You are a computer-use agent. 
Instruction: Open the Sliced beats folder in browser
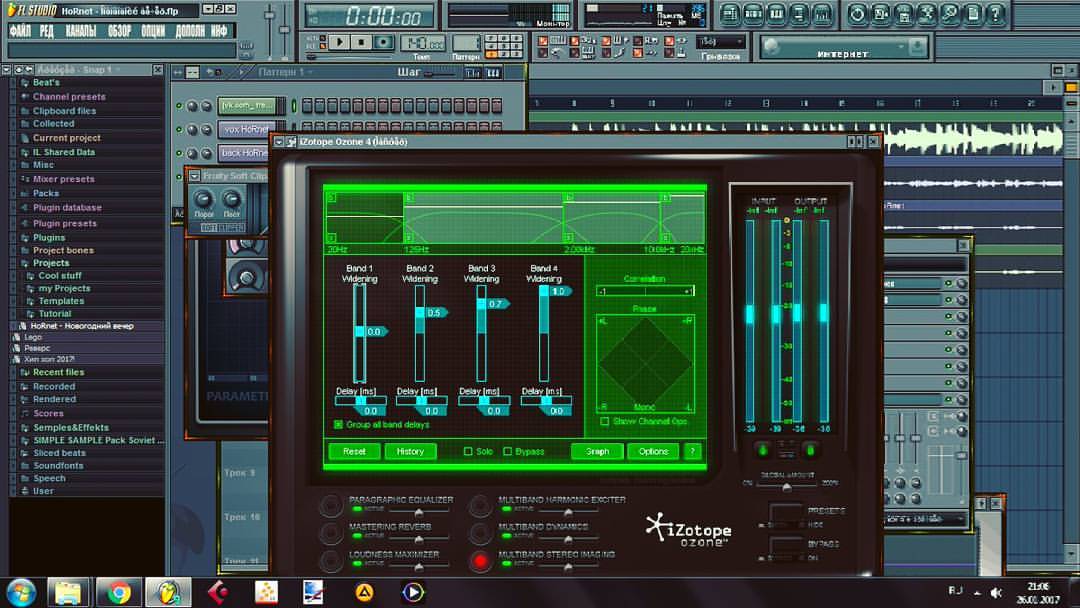59,452
